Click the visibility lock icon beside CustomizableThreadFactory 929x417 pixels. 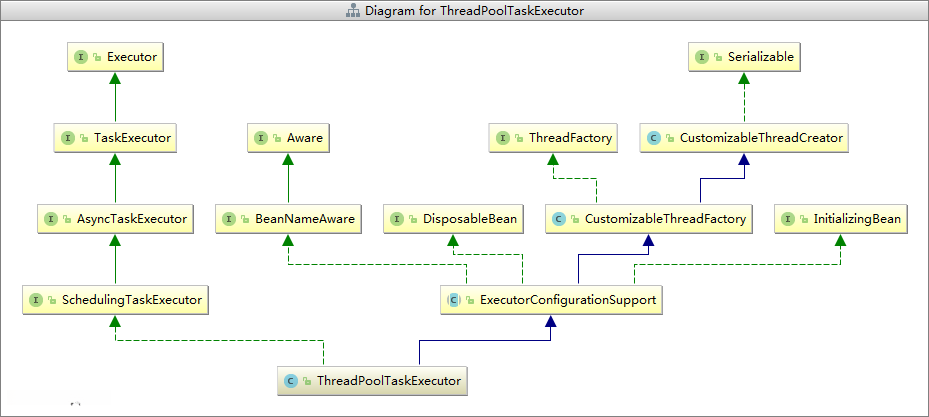575,220
